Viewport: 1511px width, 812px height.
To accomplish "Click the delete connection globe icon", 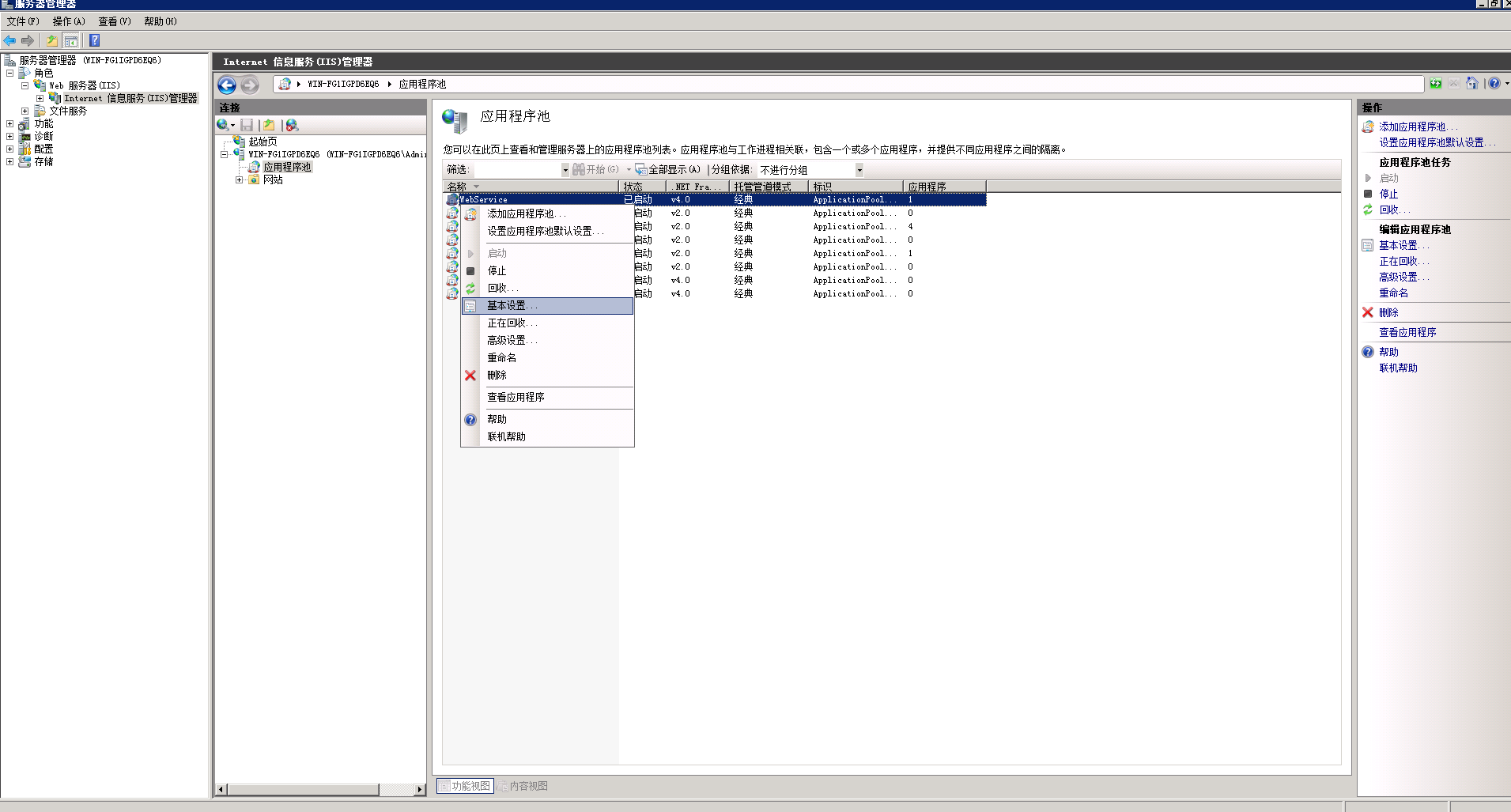I will (291, 125).
